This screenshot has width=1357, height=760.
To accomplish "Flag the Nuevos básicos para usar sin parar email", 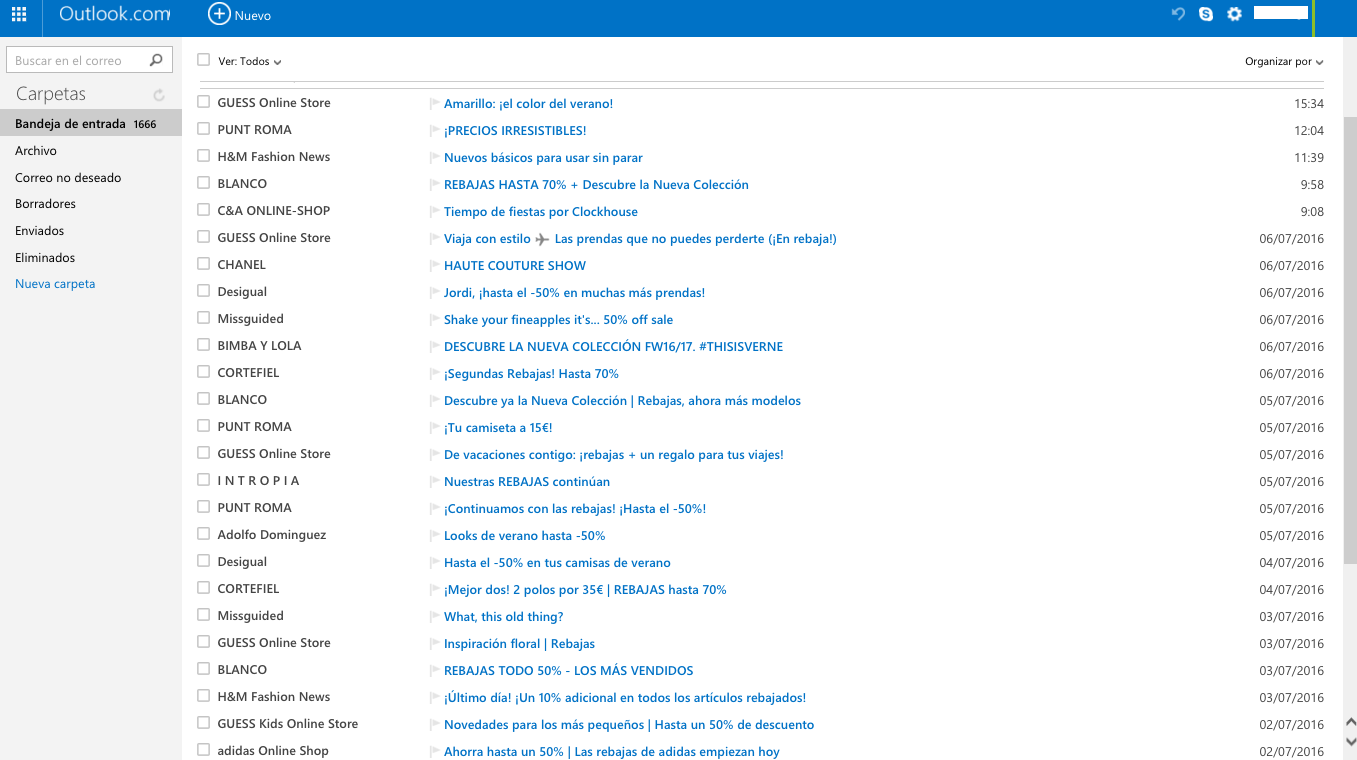I will (435, 158).
